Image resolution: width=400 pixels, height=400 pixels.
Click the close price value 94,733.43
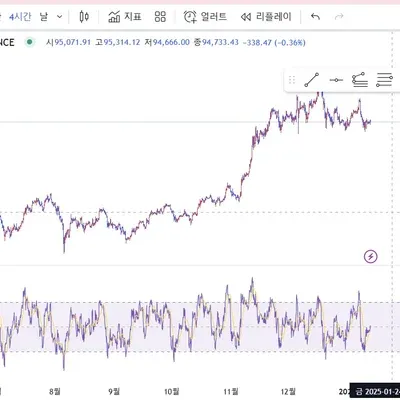[220, 43]
